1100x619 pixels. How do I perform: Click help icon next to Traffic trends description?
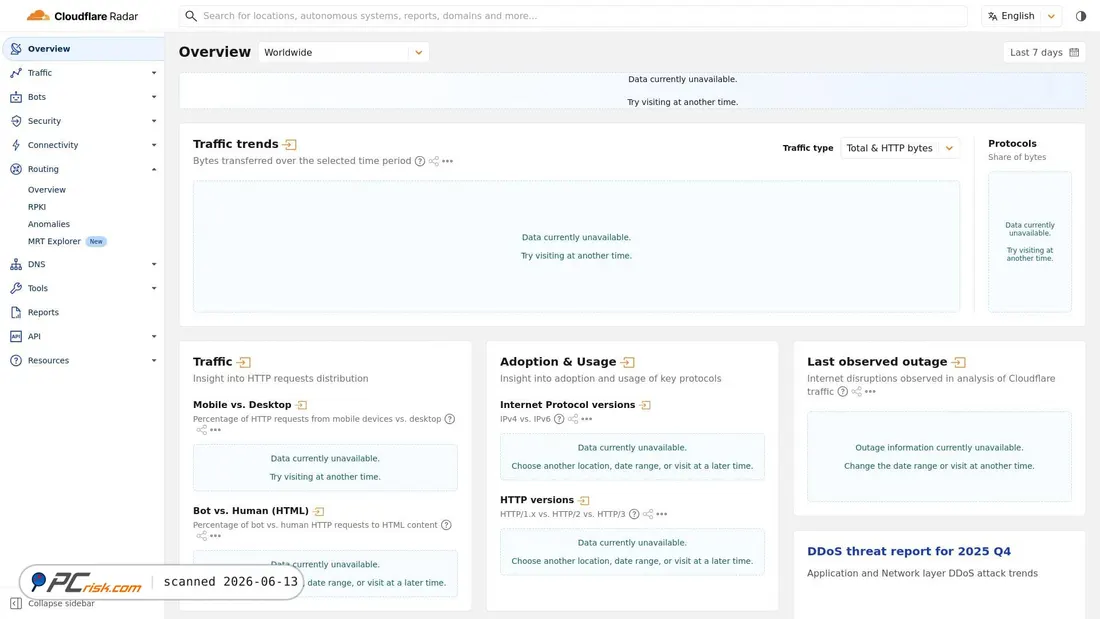click(420, 161)
